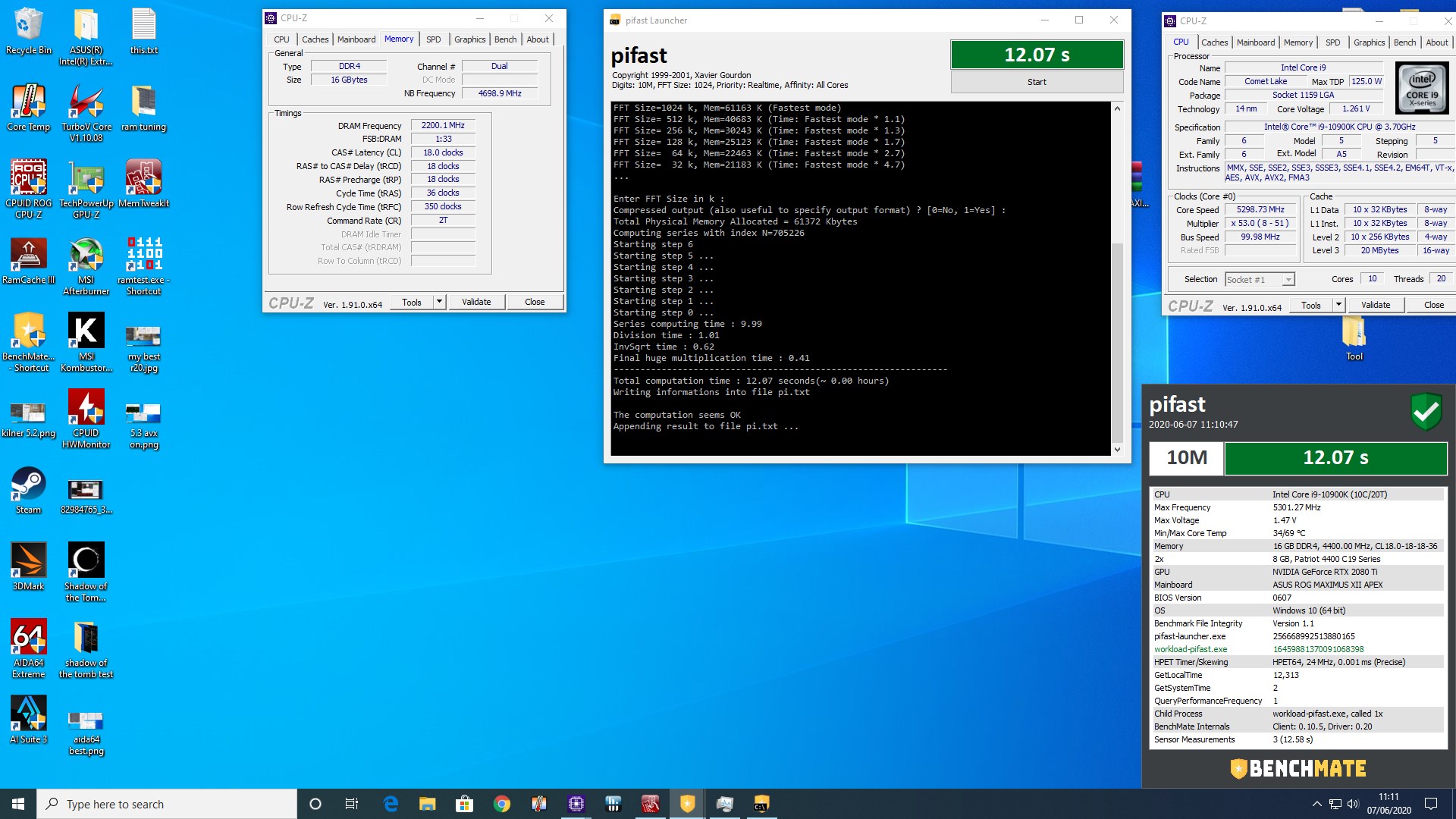The width and height of the screenshot is (1456, 819).
Task: Open Steam desktop shortcut
Action: point(29,491)
